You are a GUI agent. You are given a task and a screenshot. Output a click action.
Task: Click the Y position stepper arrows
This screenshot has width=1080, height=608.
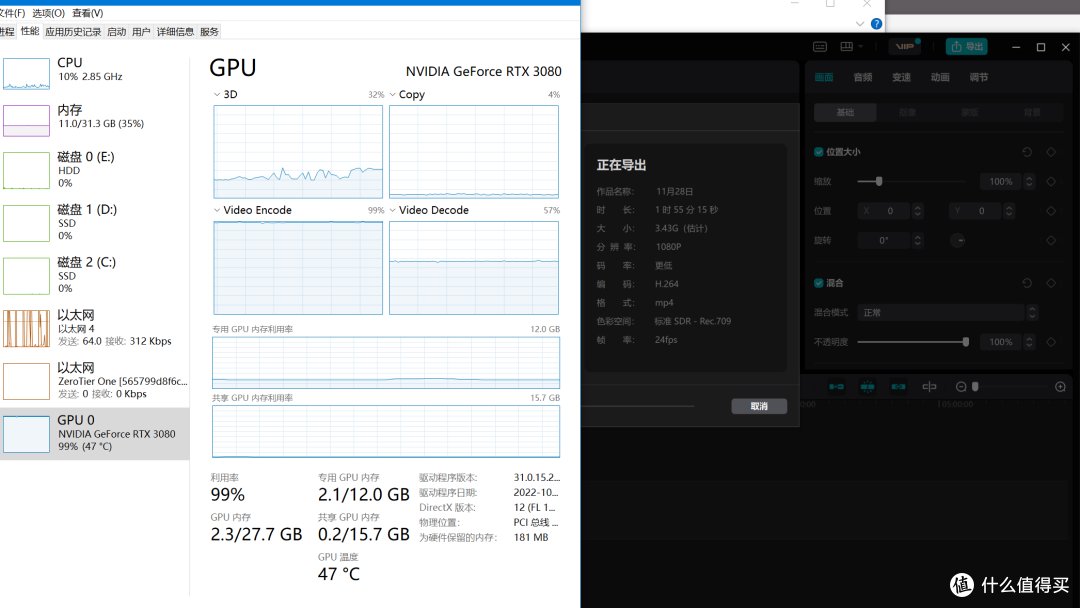(1009, 211)
